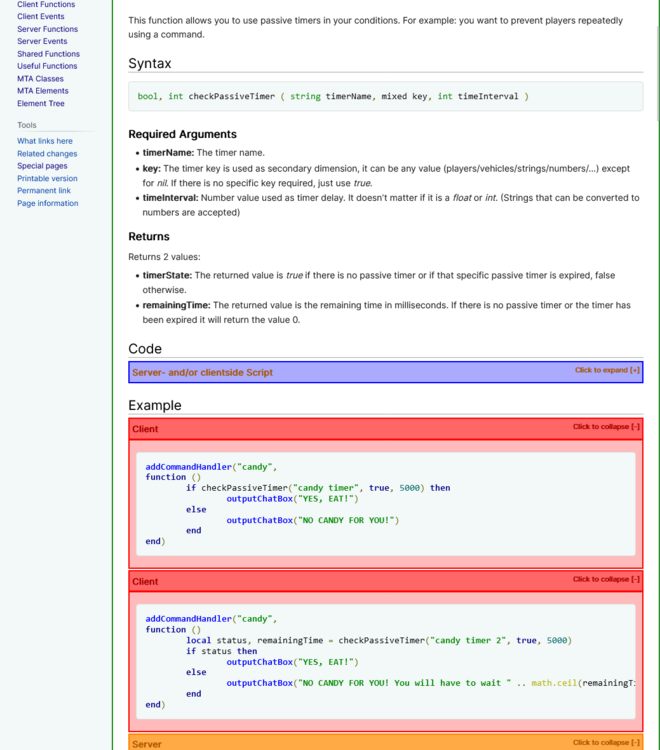Screen dimensions: 660x750
Task: Open the Special pages link
Action: point(42,166)
